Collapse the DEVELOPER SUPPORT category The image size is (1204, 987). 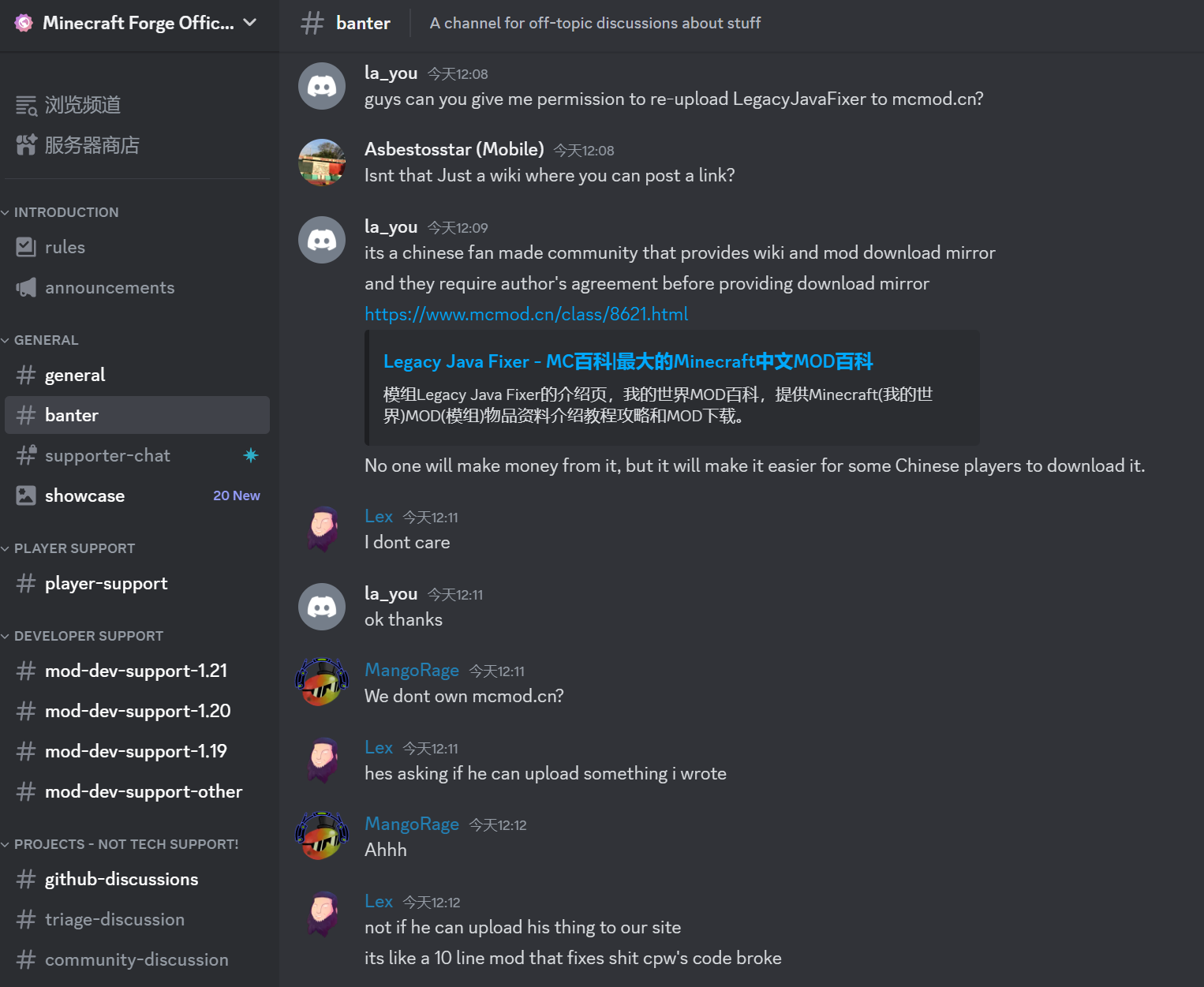88,636
